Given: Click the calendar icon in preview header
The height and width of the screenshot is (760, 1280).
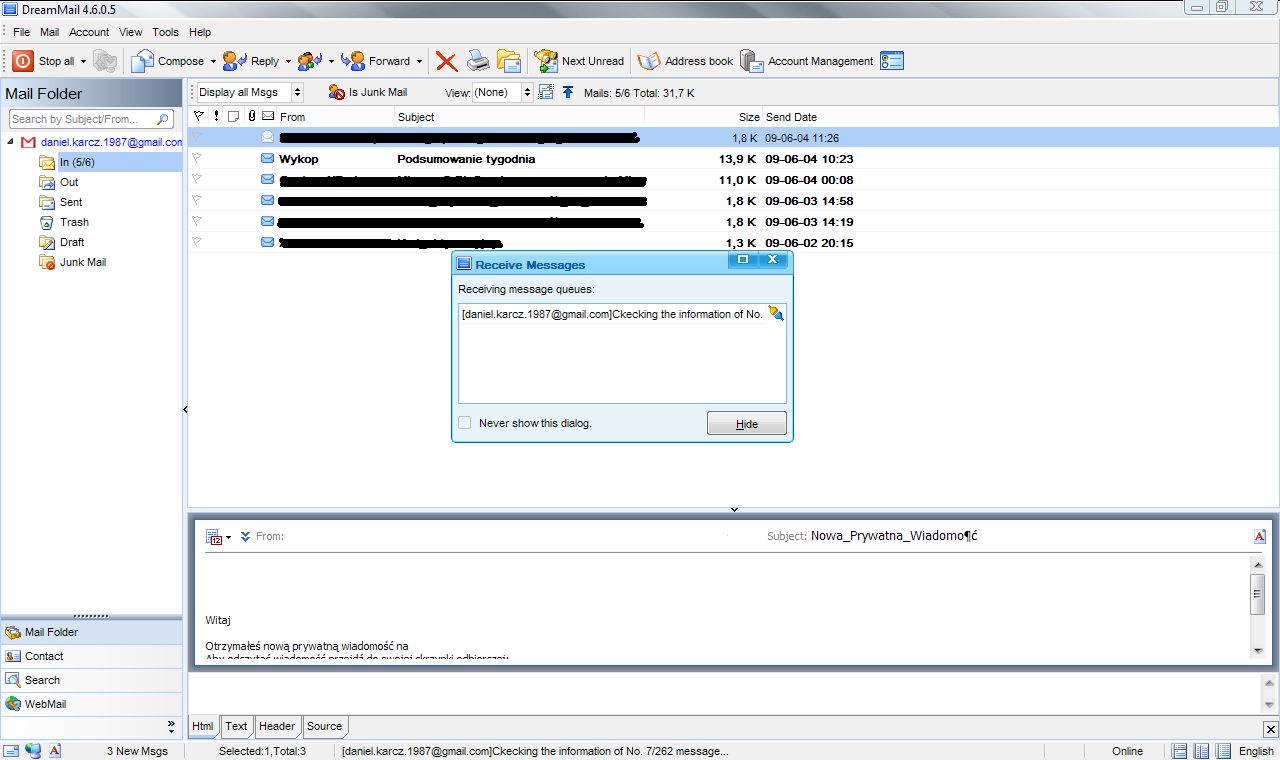Looking at the screenshot, I should (x=214, y=537).
